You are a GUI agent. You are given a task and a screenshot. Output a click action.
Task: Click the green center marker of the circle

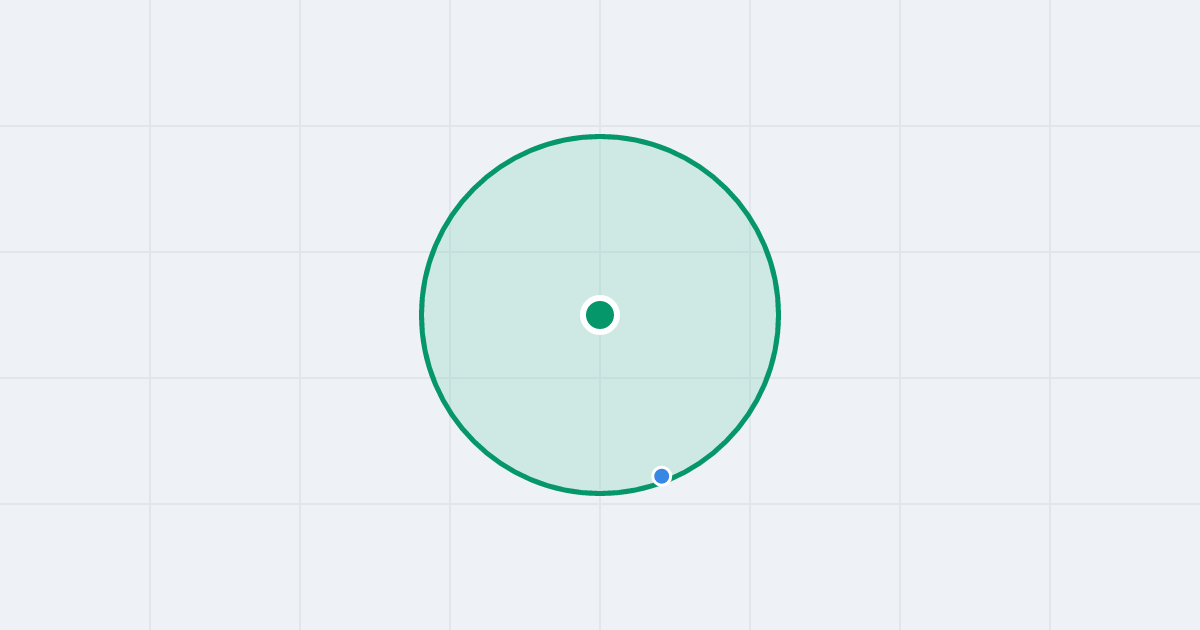pyautogui.click(x=600, y=315)
